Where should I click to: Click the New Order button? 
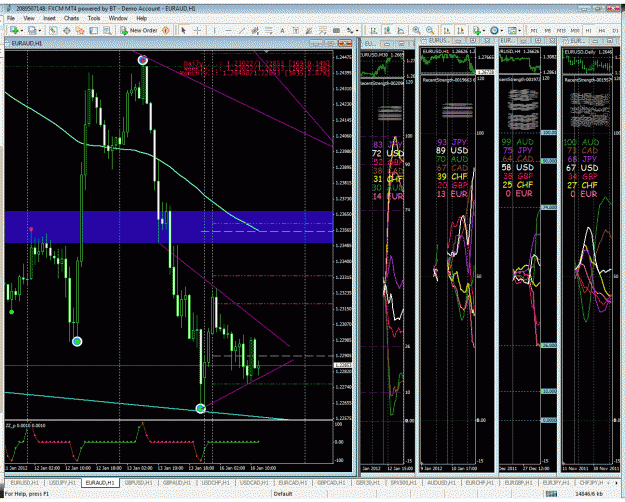click(x=140, y=30)
